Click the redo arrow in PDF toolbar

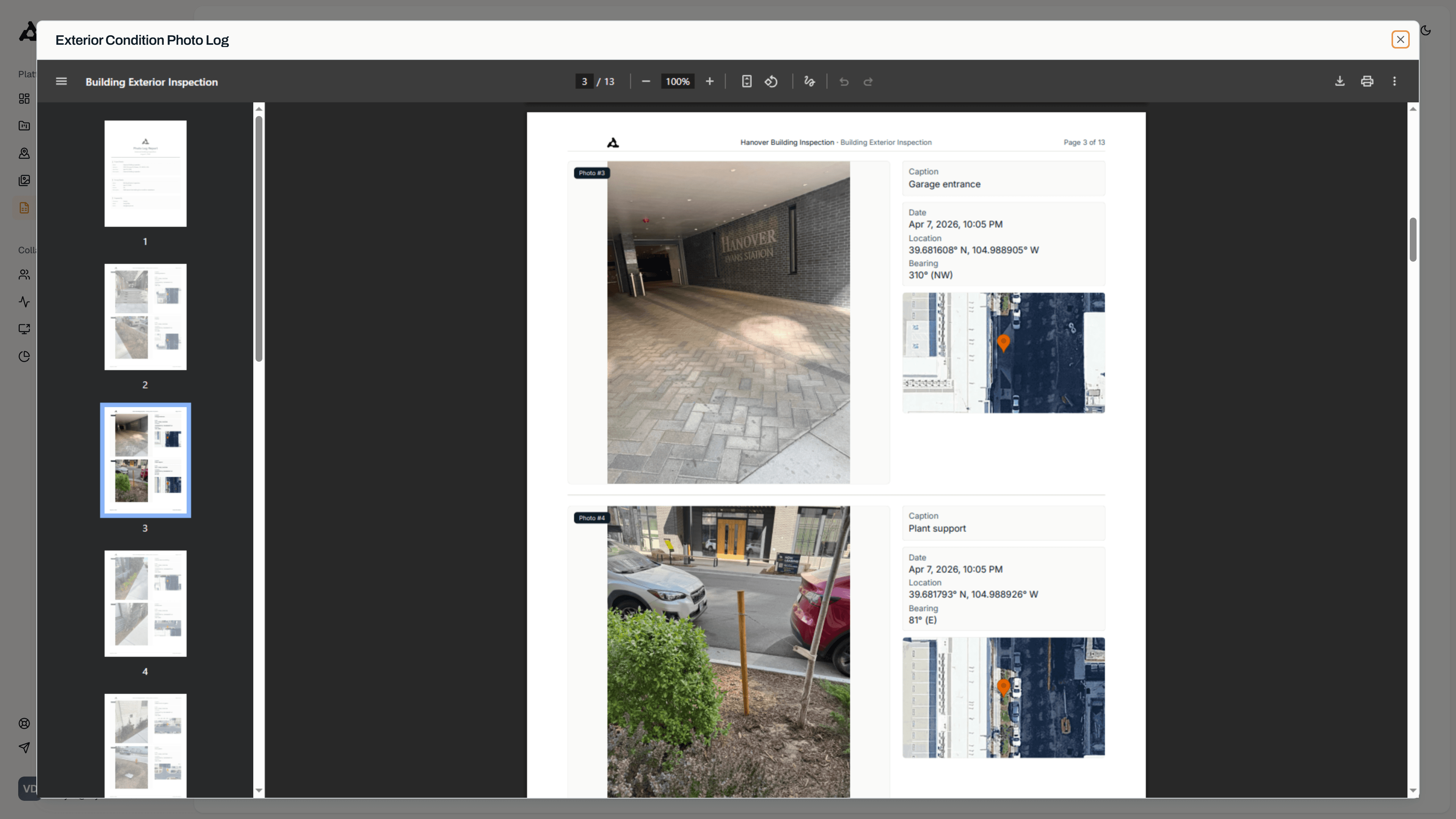pos(868,82)
